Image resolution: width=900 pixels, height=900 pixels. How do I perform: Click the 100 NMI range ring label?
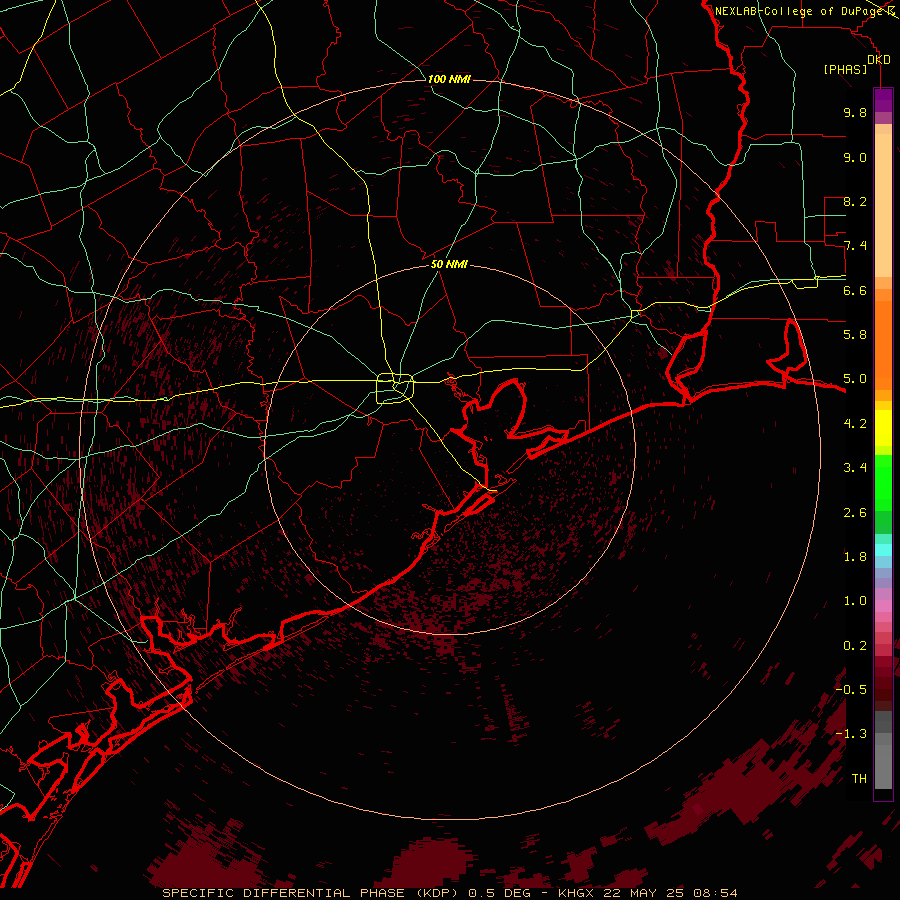449,79
